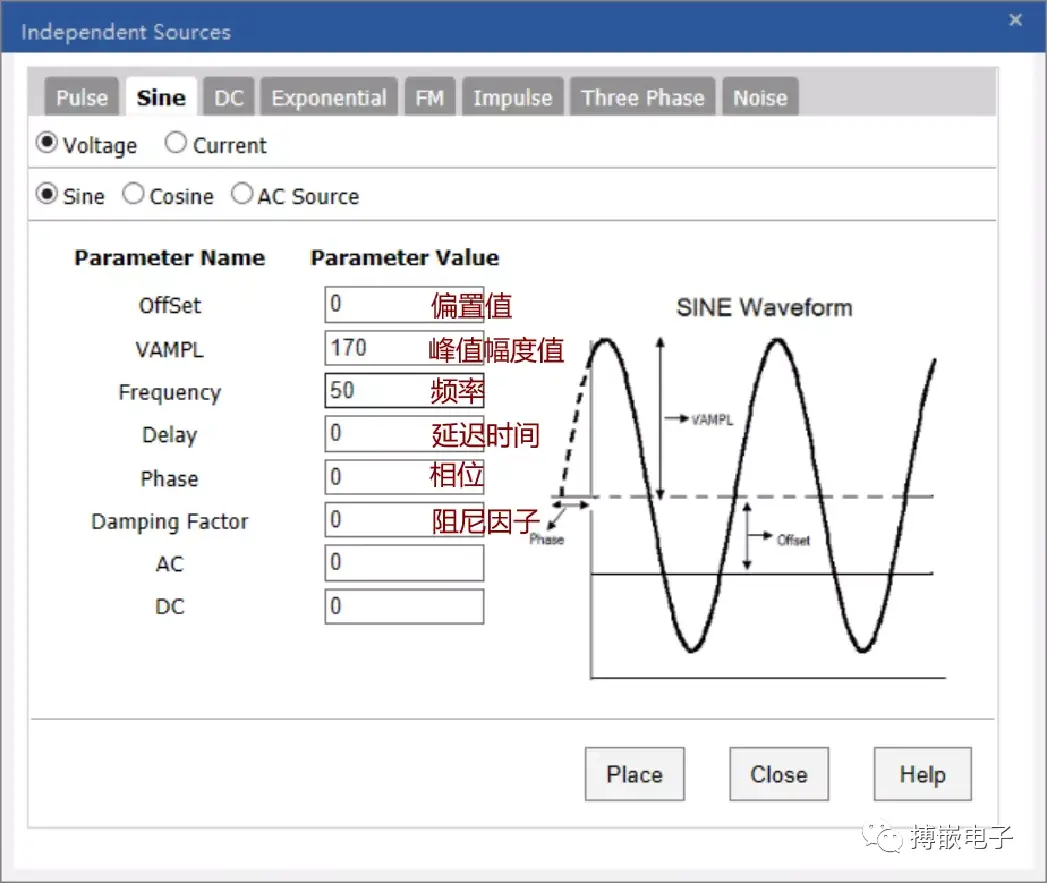Click the OffSet value field
Viewport: 1047px width, 883px height.
pos(404,305)
